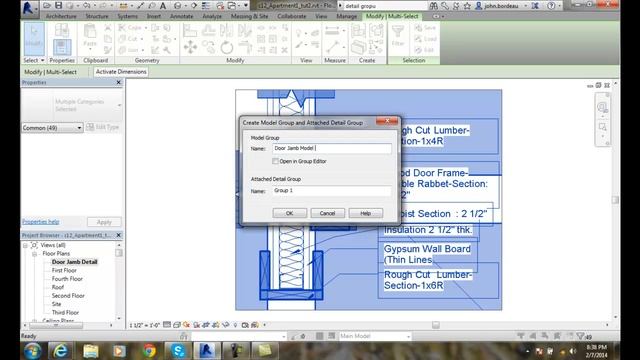
Task: Click the Attached Detail Group Name field
Action: (x=332, y=191)
